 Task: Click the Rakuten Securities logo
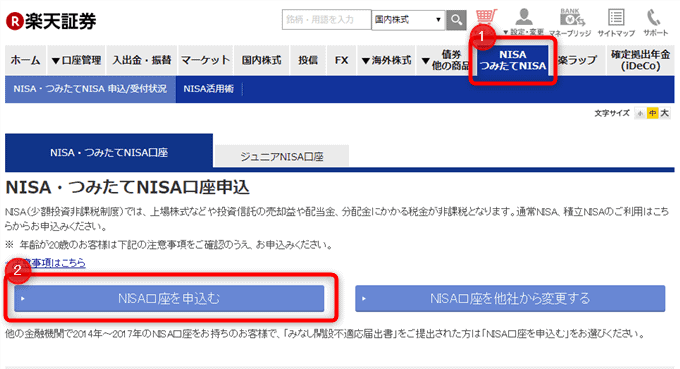pyautogui.click(x=51, y=21)
